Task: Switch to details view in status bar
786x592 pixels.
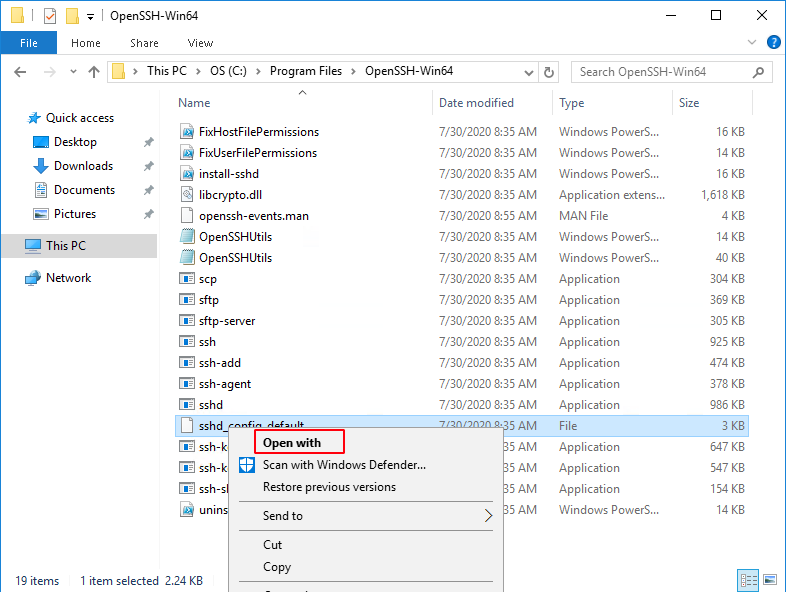Action: [x=748, y=580]
